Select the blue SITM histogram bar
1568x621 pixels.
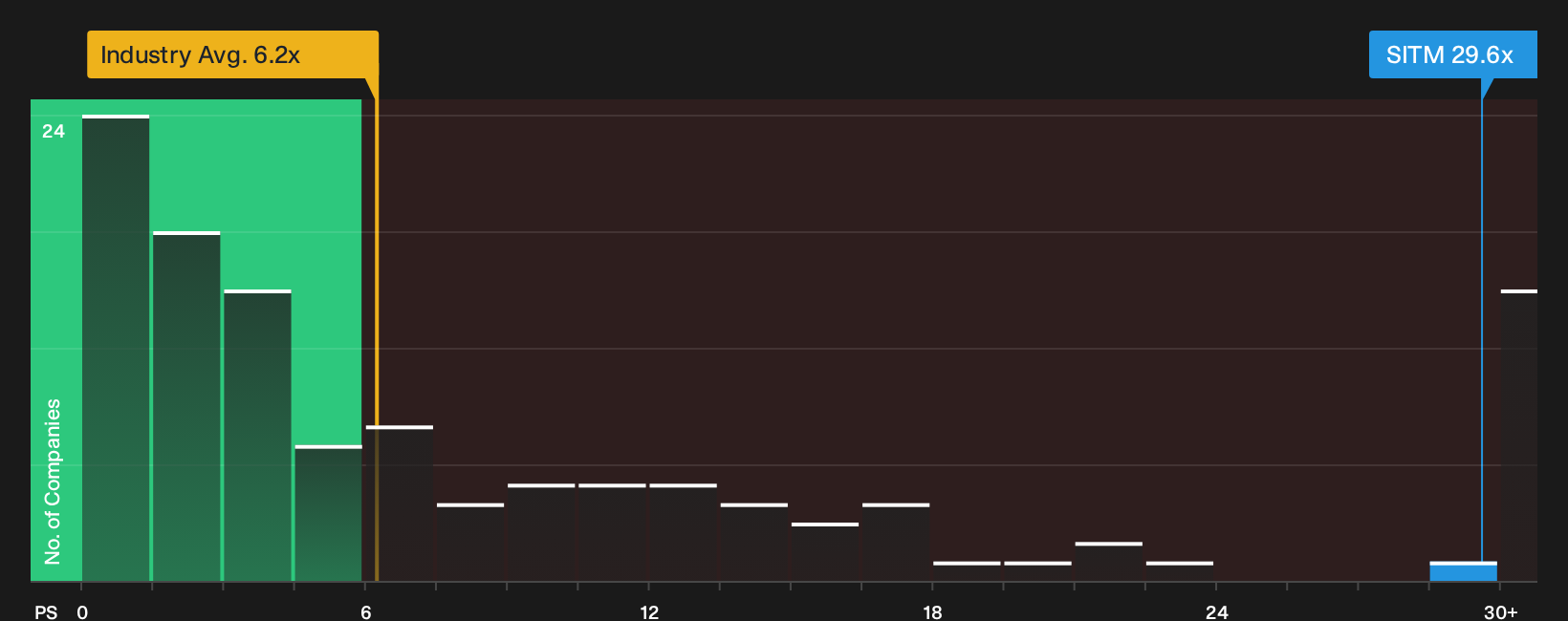pos(1463,571)
